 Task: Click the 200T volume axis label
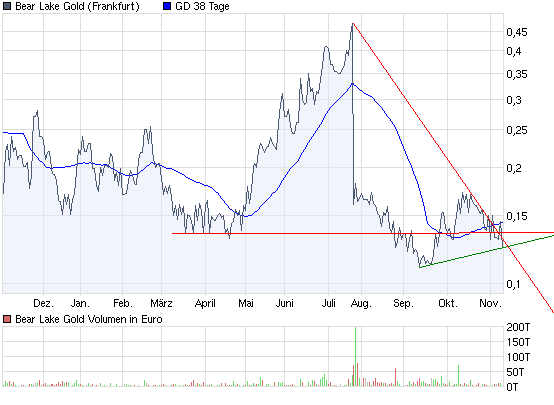[x=518, y=327]
